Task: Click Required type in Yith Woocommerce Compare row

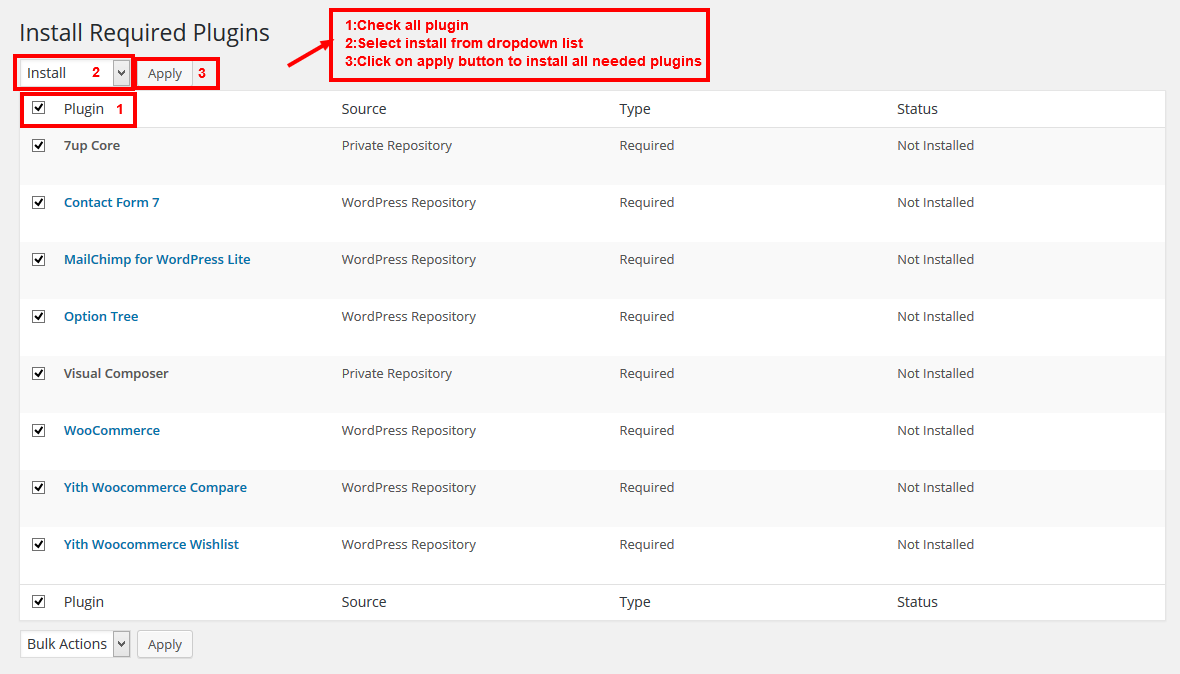Action: (646, 487)
